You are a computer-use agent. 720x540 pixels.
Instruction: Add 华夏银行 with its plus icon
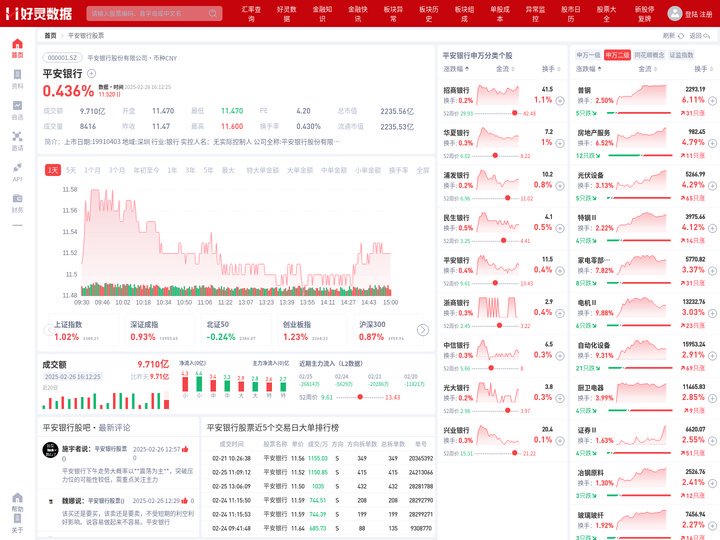click(560, 143)
